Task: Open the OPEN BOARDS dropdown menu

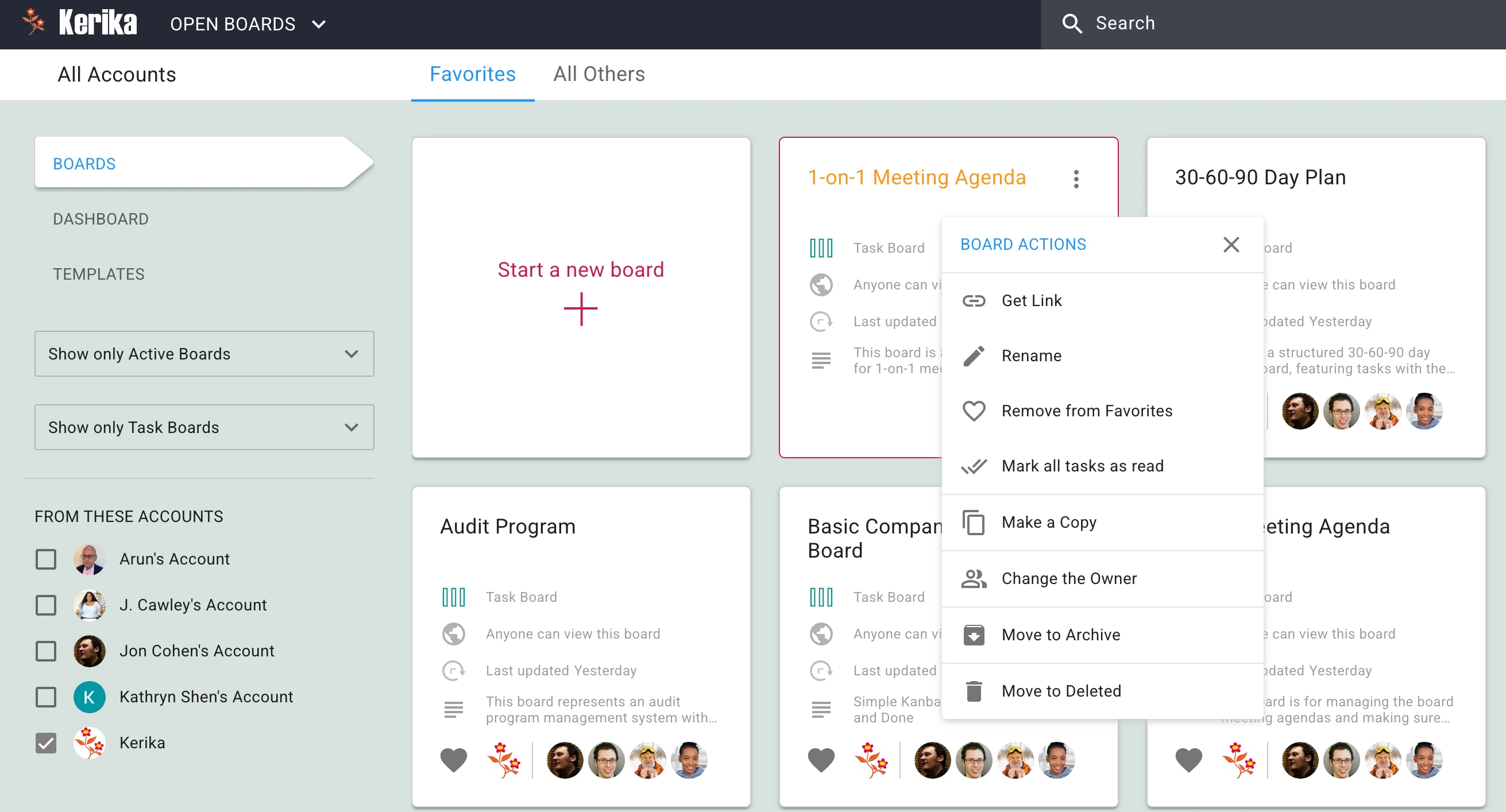Action: coord(248,24)
